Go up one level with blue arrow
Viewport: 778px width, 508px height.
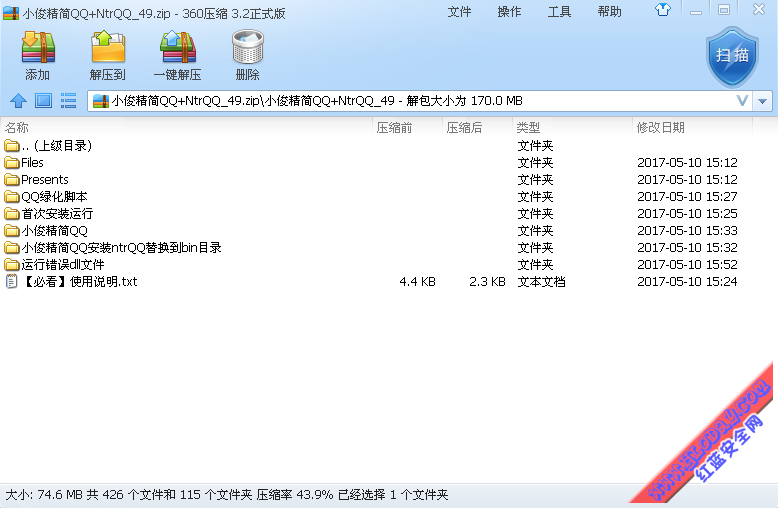pos(19,101)
